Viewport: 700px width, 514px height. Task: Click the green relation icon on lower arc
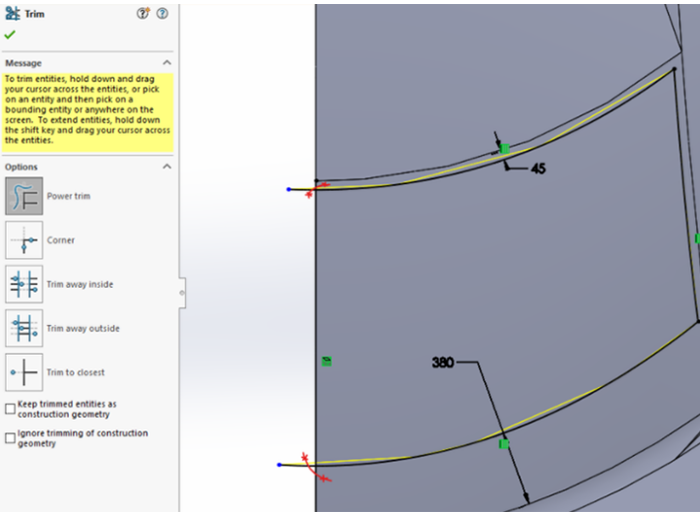pos(504,444)
